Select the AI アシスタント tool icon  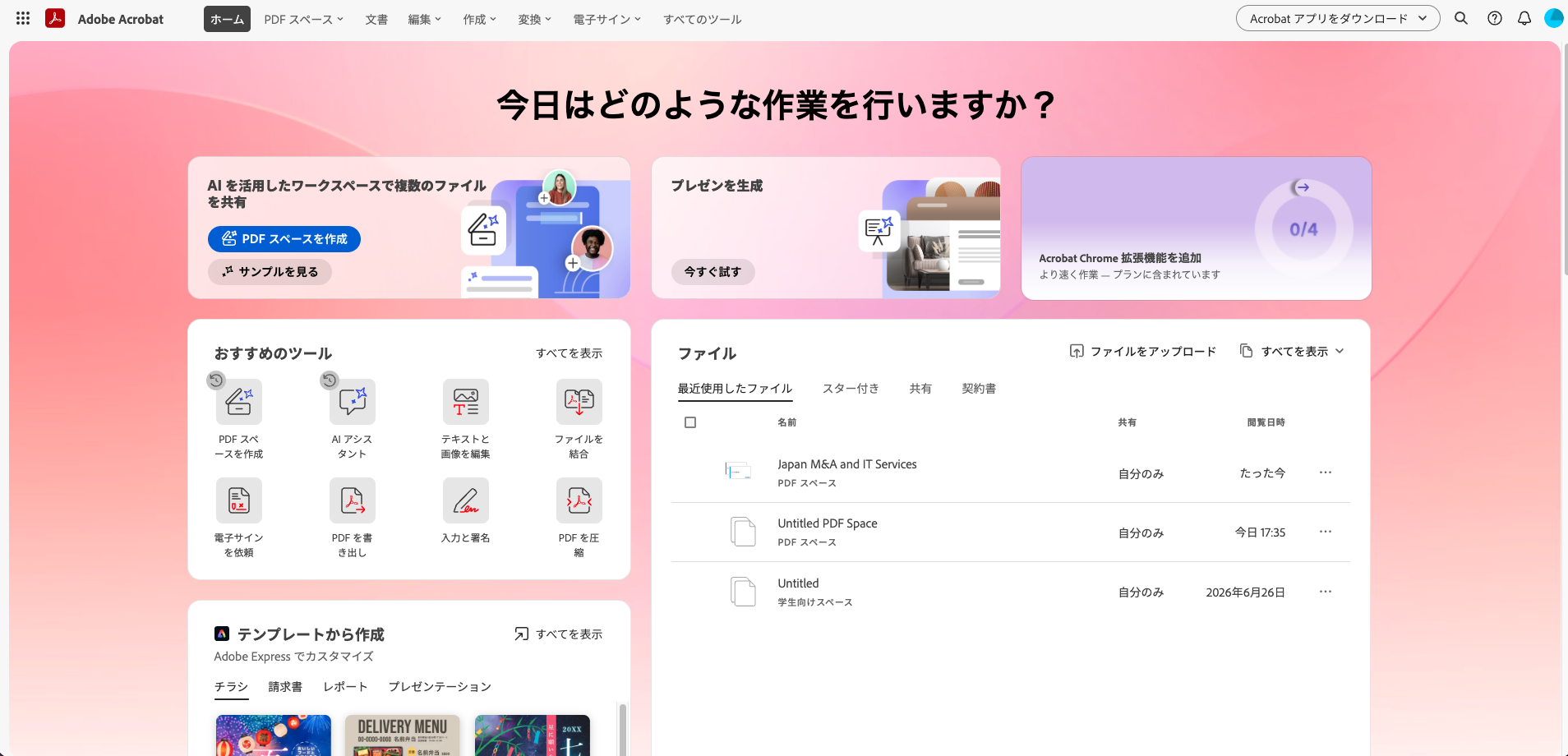click(353, 402)
